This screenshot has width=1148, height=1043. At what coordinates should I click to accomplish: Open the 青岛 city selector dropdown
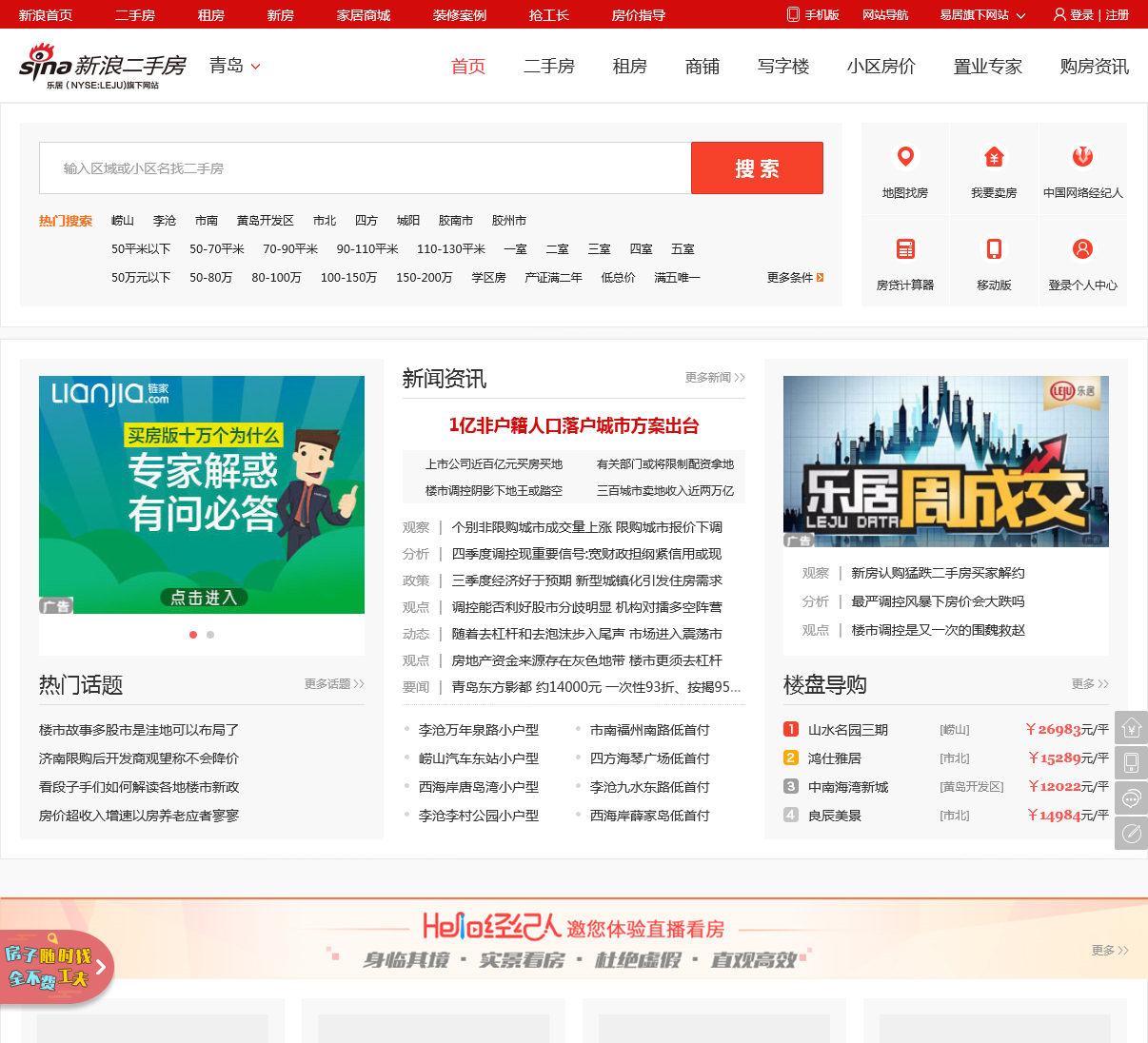(x=235, y=66)
